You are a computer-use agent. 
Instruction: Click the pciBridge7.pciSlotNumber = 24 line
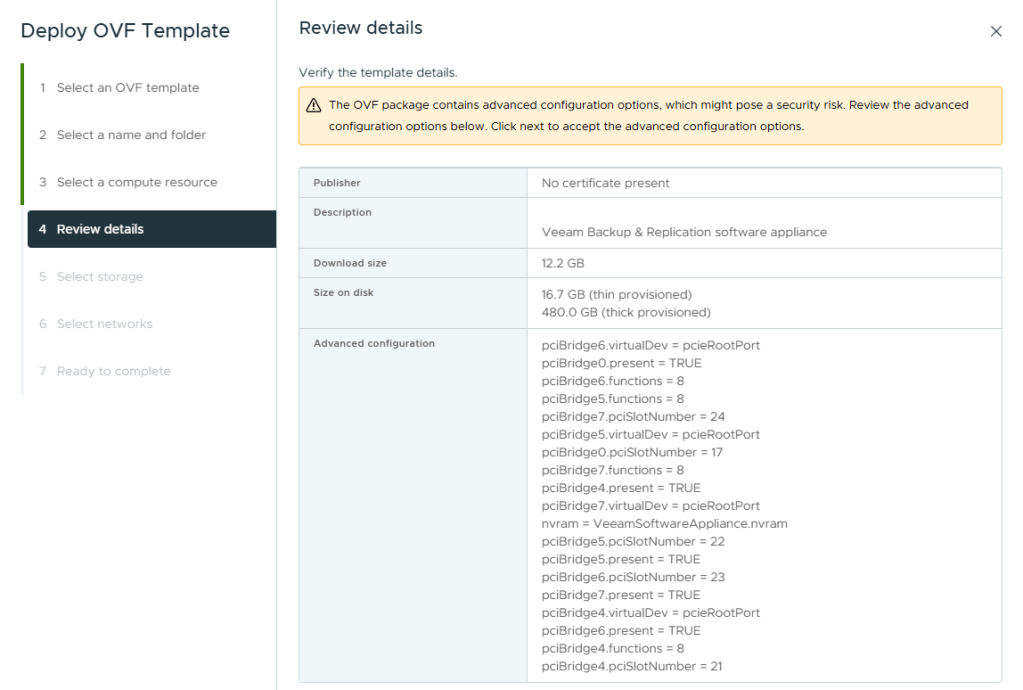(x=633, y=417)
